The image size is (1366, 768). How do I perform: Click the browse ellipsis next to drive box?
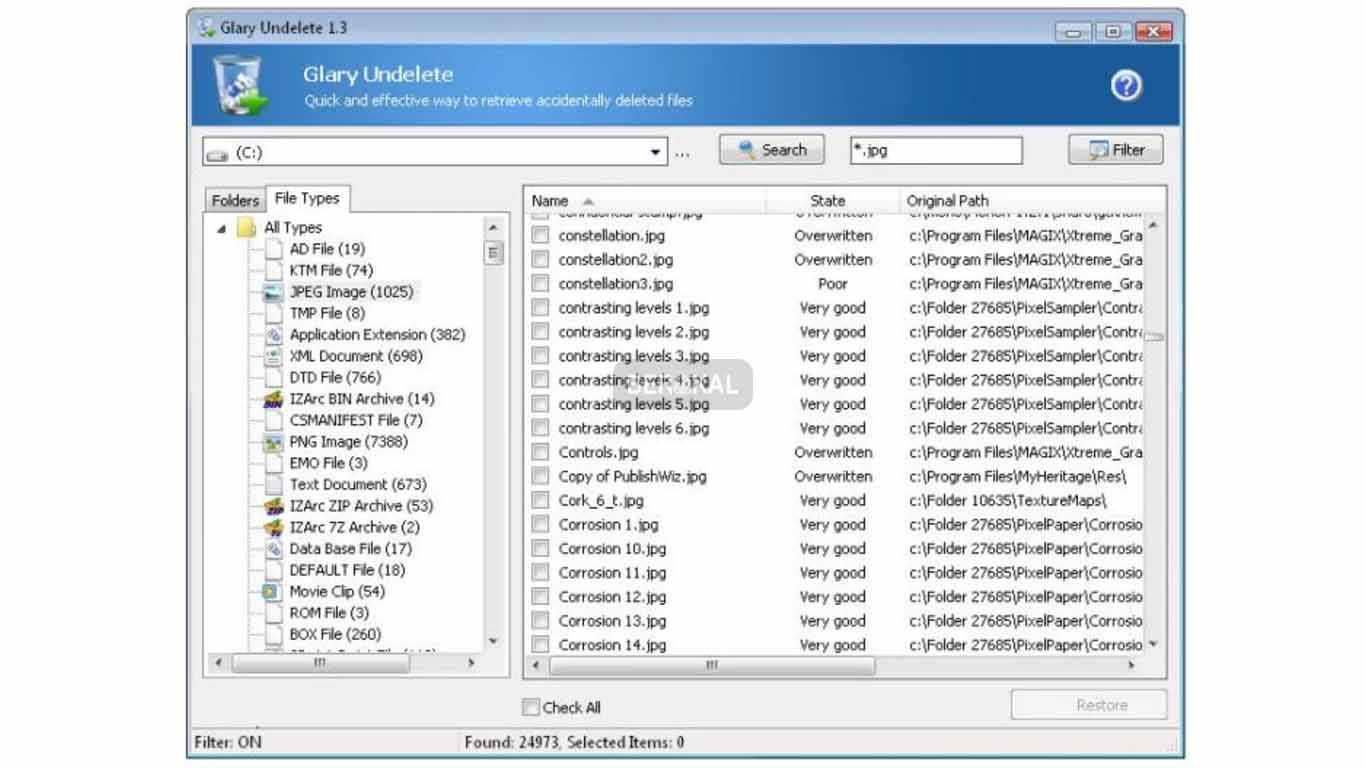click(x=682, y=154)
